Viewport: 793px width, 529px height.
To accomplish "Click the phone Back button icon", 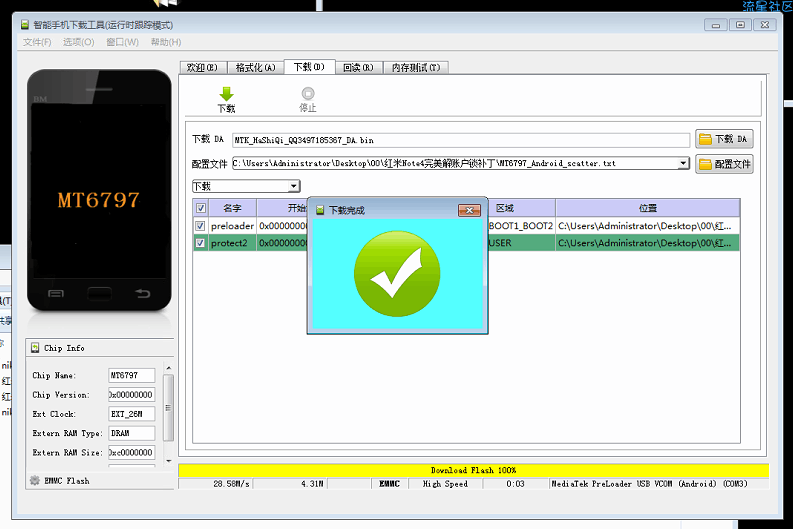I will point(142,293).
